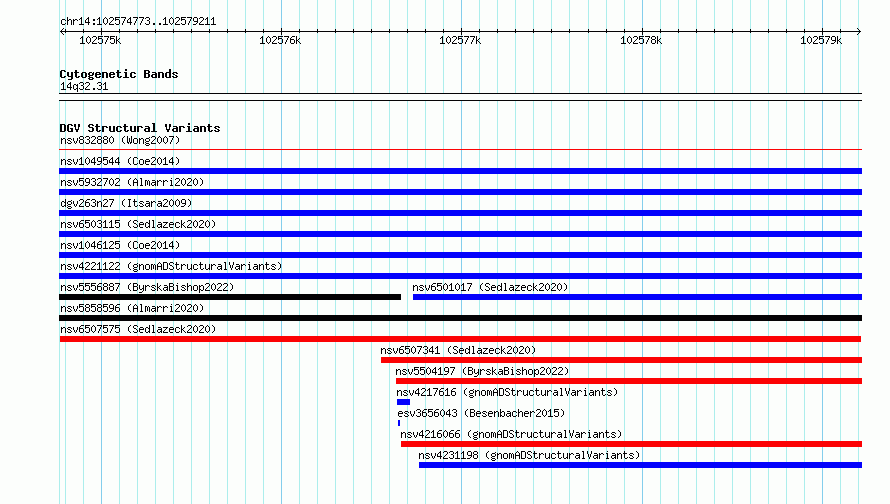890x504 pixels.
Task: Click the blue bar under nsv6501017
Action: pos(637,297)
